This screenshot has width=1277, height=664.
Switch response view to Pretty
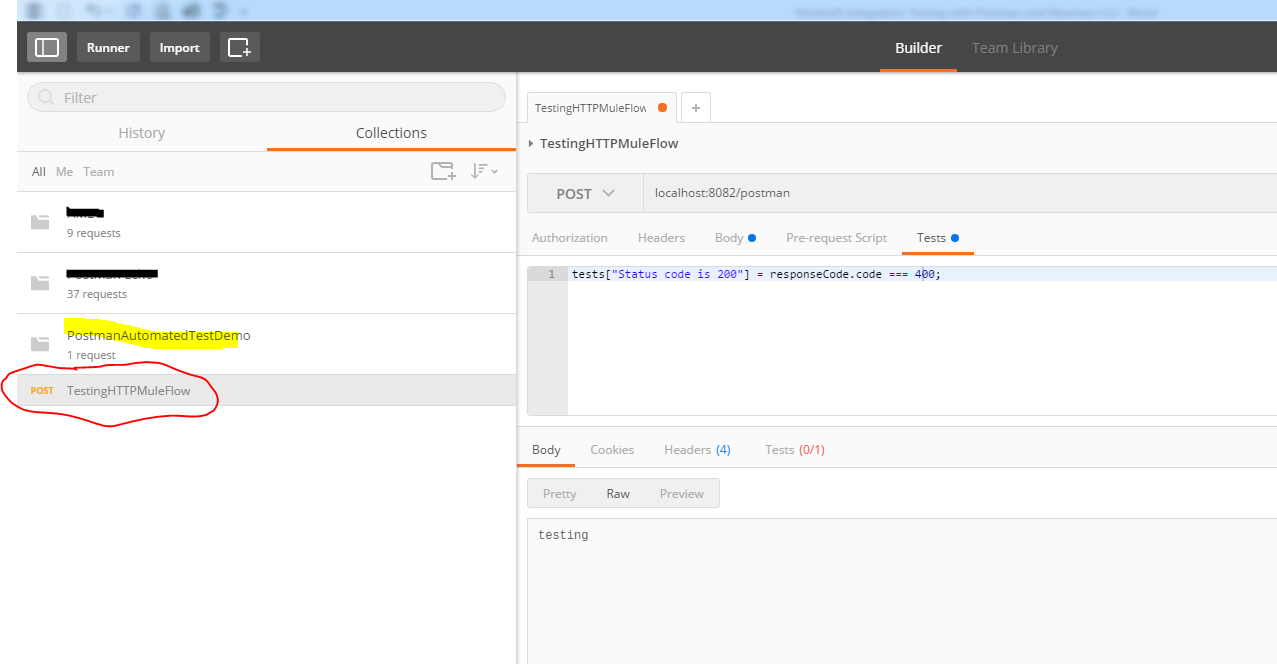[x=559, y=493]
